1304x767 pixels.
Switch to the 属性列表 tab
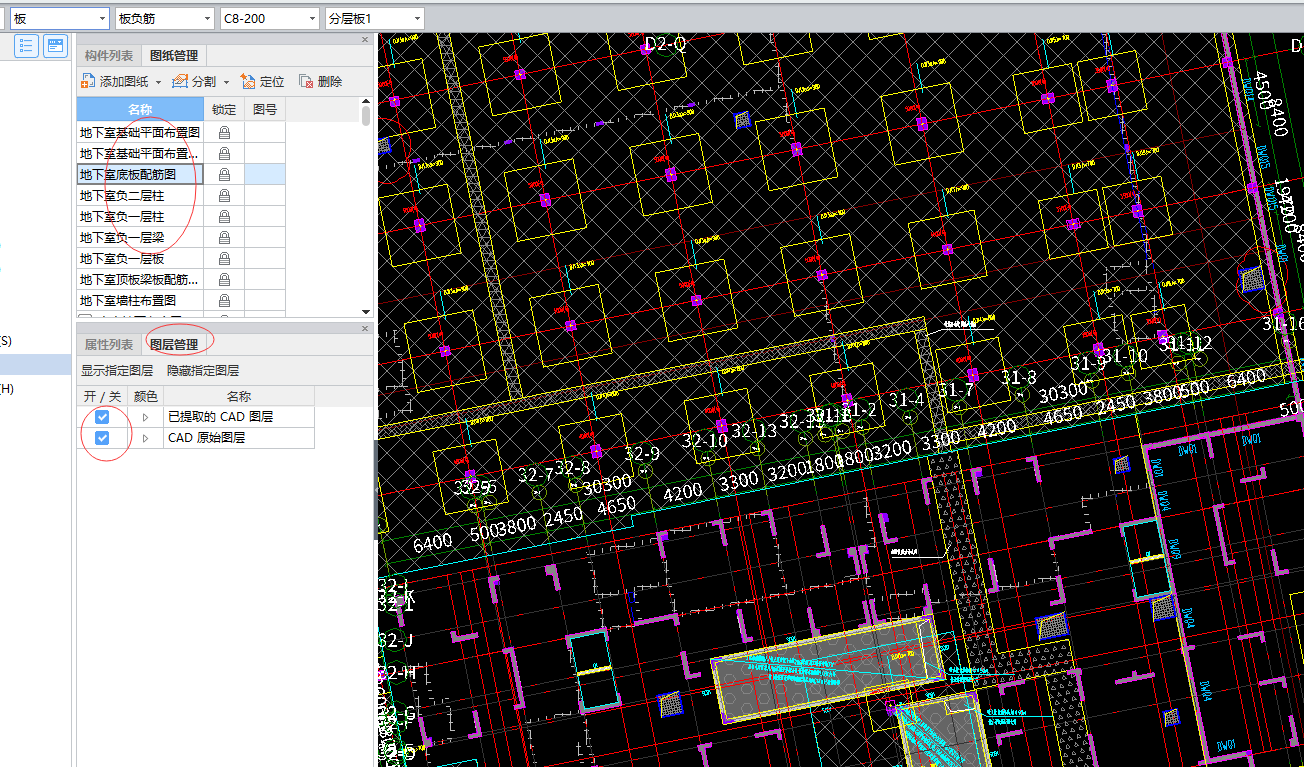pos(109,345)
